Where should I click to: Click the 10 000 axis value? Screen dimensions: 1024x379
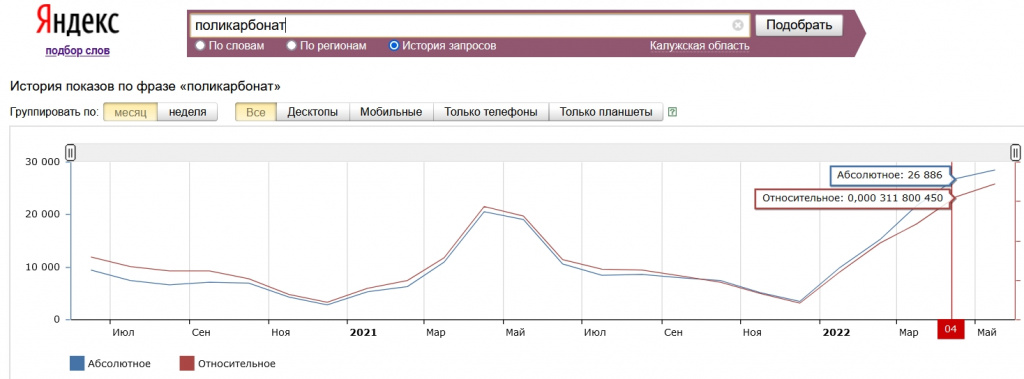(42, 267)
